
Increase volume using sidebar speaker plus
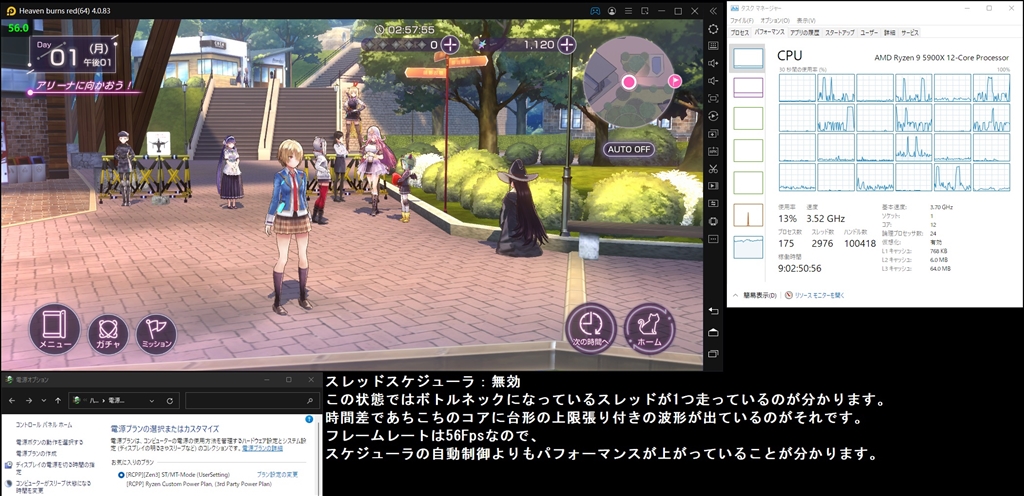(x=713, y=64)
